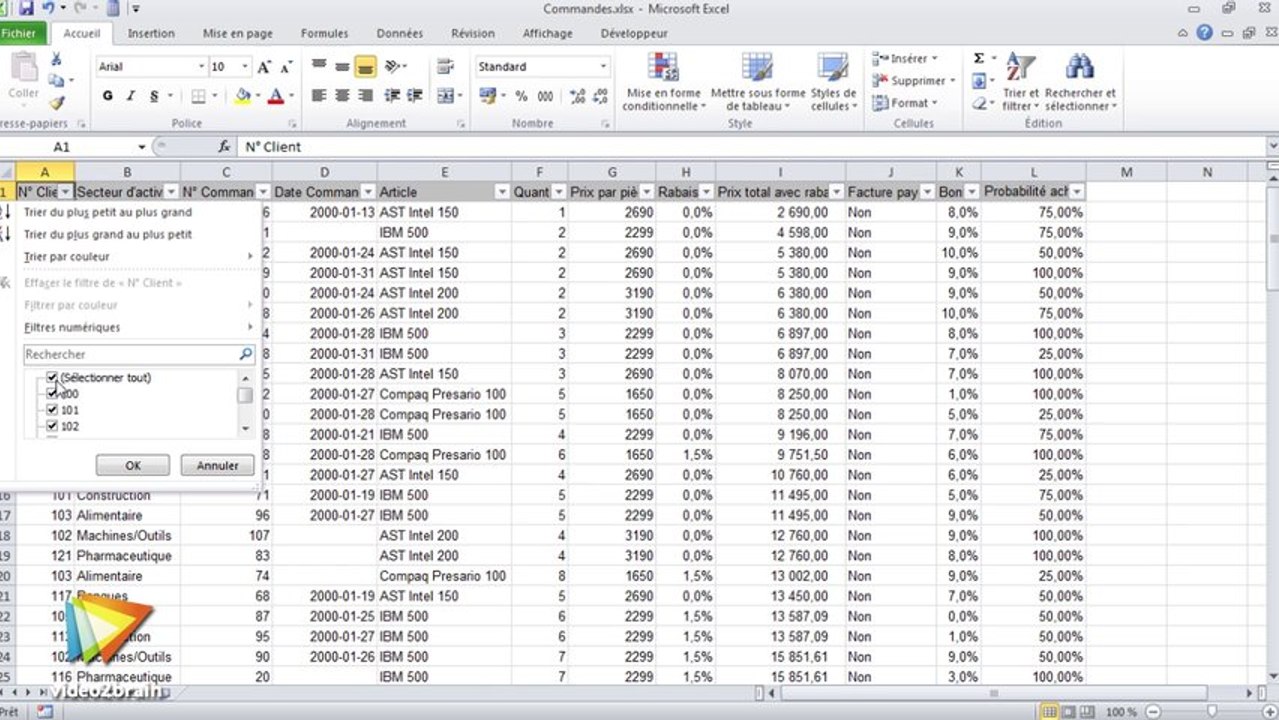1279x720 pixels.
Task: Decrease font size with small A icon
Action: (x=284, y=67)
